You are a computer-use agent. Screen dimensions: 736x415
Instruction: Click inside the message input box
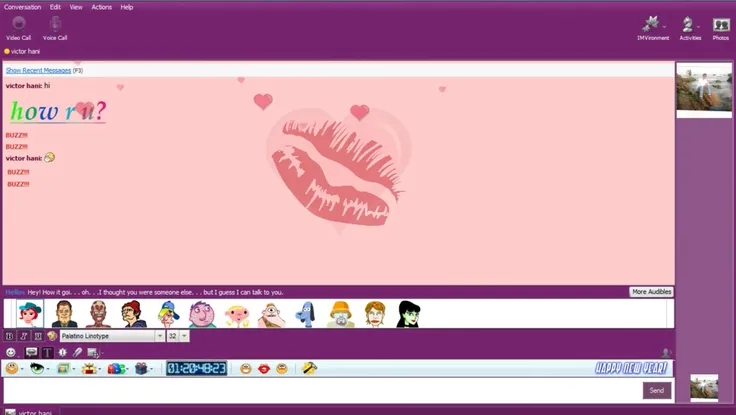click(x=323, y=390)
